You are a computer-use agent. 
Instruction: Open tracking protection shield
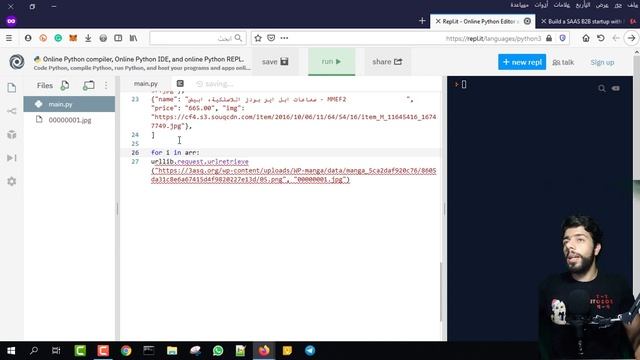[x=562, y=38]
